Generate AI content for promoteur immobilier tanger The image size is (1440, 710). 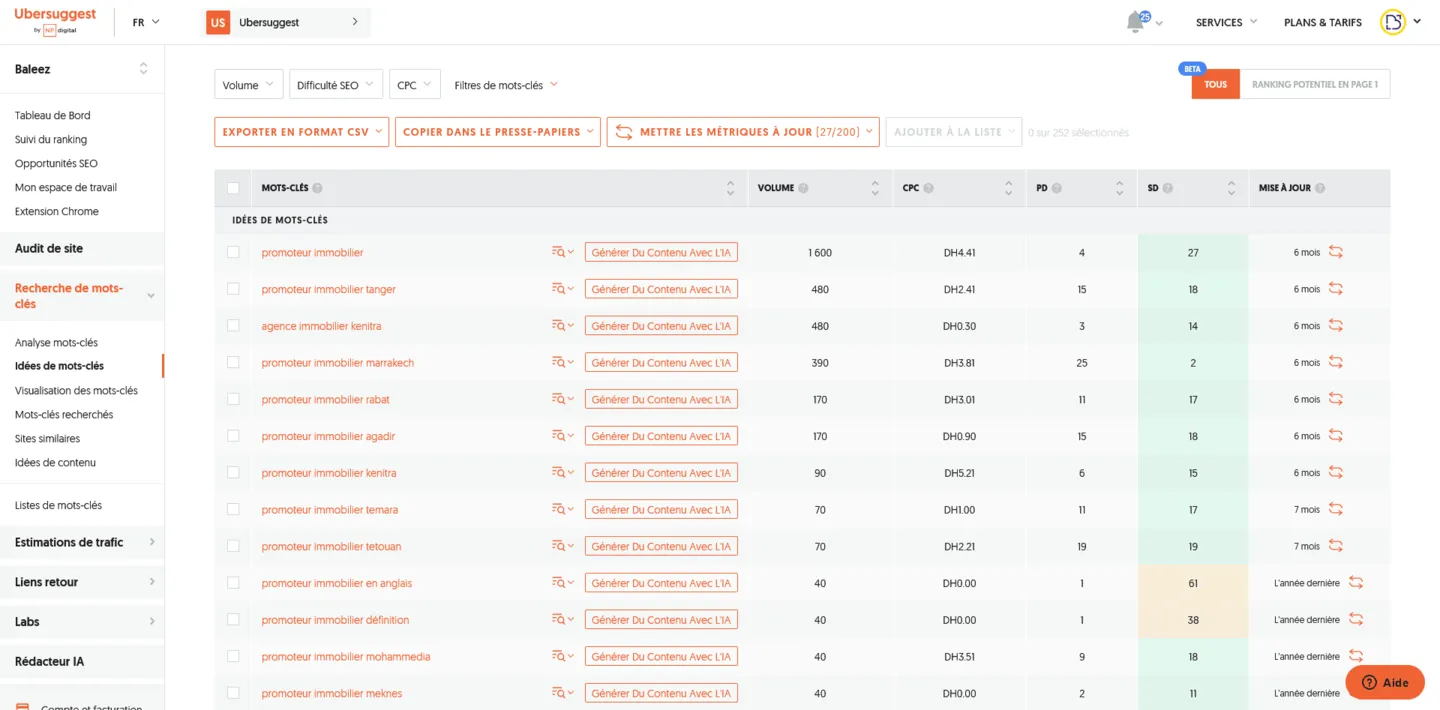pos(661,289)
